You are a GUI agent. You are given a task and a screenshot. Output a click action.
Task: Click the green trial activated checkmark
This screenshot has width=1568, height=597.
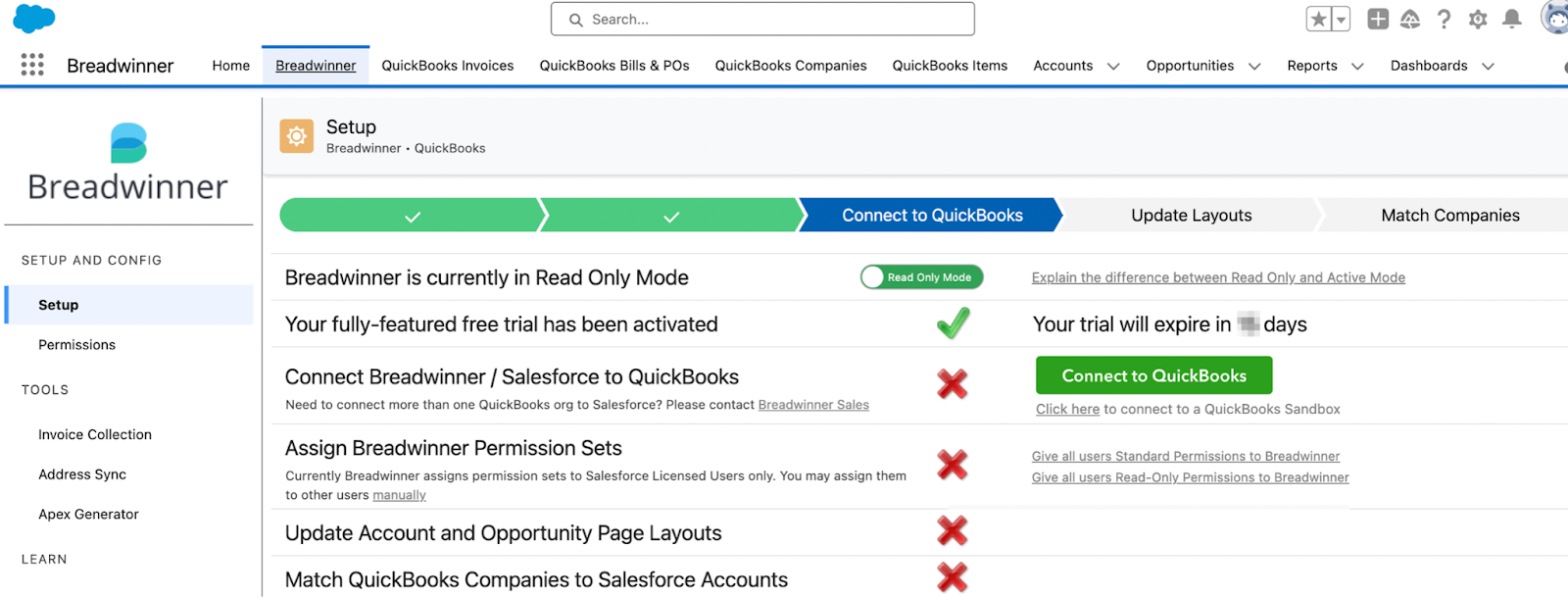pos(953,323)
